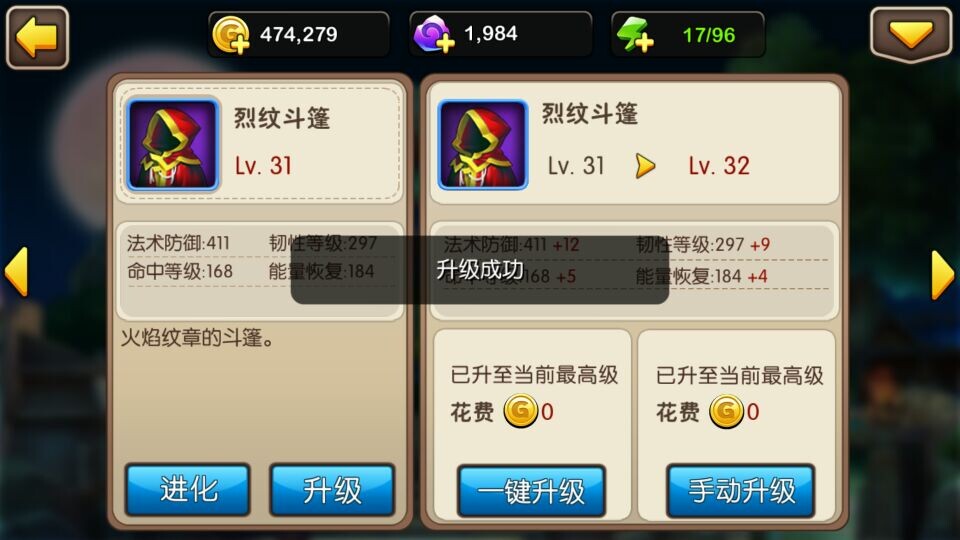
Task: Tap the 17/96 energy counter
Action: 709,35
